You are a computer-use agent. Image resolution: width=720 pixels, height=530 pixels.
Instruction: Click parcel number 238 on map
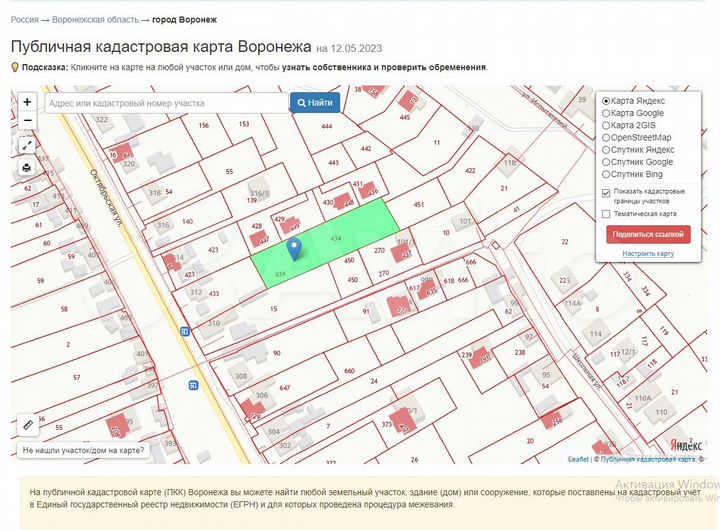(520, 352)
